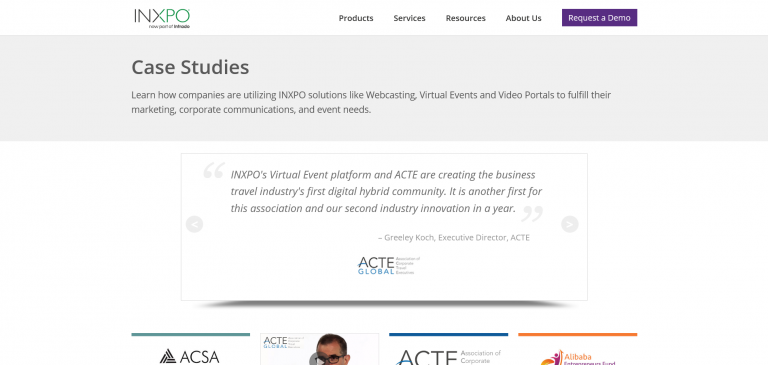Click the INXPO logo
This screenshot has width=768, height=365.
162,18
